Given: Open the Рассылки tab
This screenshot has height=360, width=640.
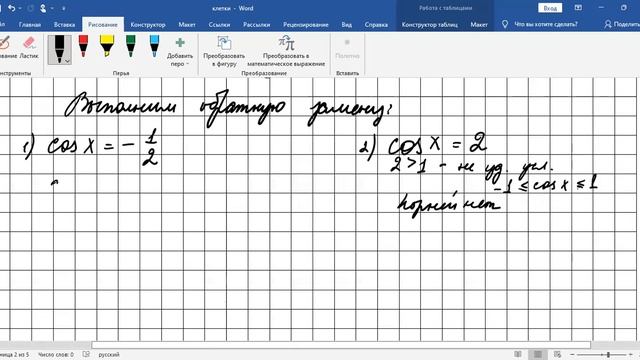Looking at the screenshot, I should point(256,24).
